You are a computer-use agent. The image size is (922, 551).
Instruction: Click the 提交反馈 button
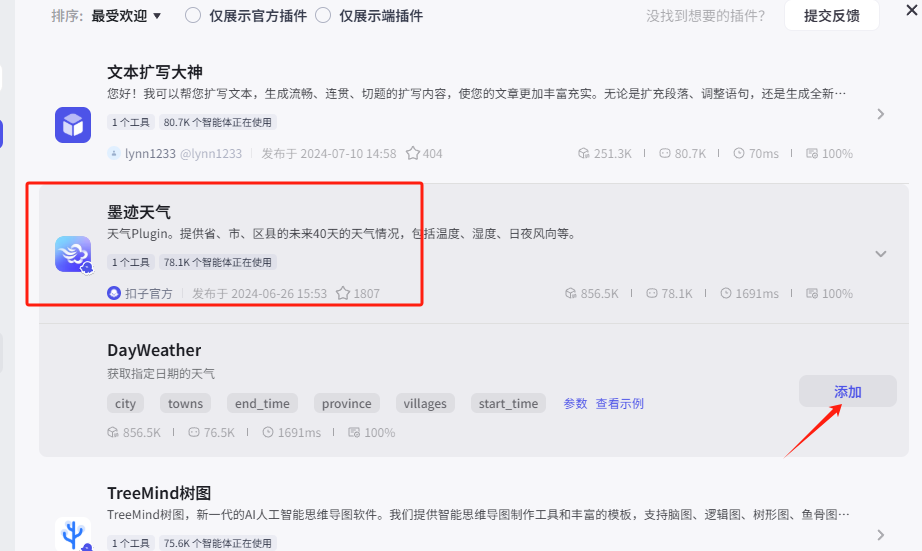click(x=831, y=15)
